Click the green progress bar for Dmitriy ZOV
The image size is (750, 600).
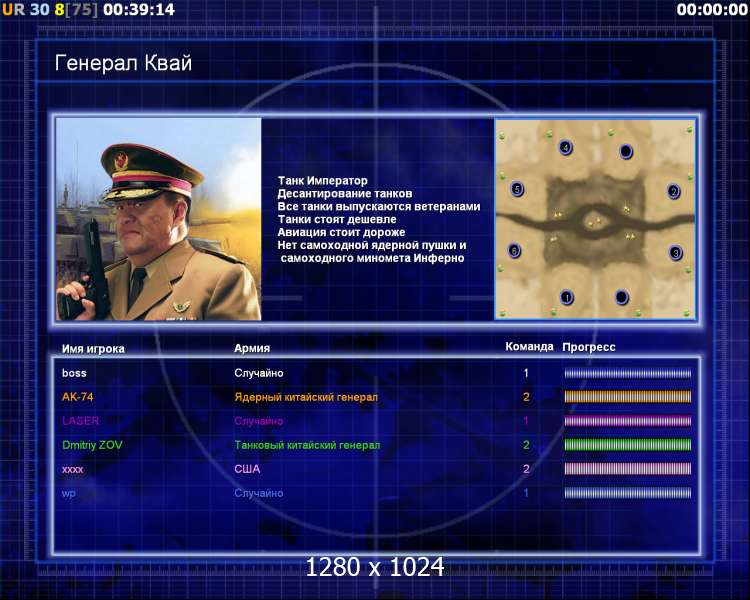tap(628, 445)
